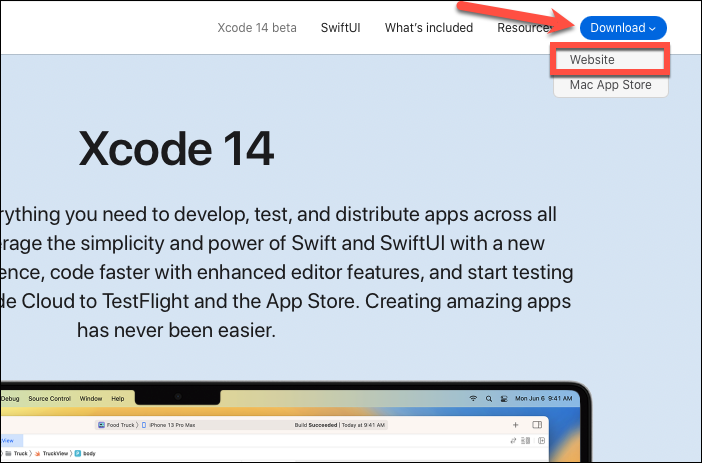Screen dimensions: 702x463
Task: Choose Mac App Store from the Download menu
Action: tap(610, 85)
